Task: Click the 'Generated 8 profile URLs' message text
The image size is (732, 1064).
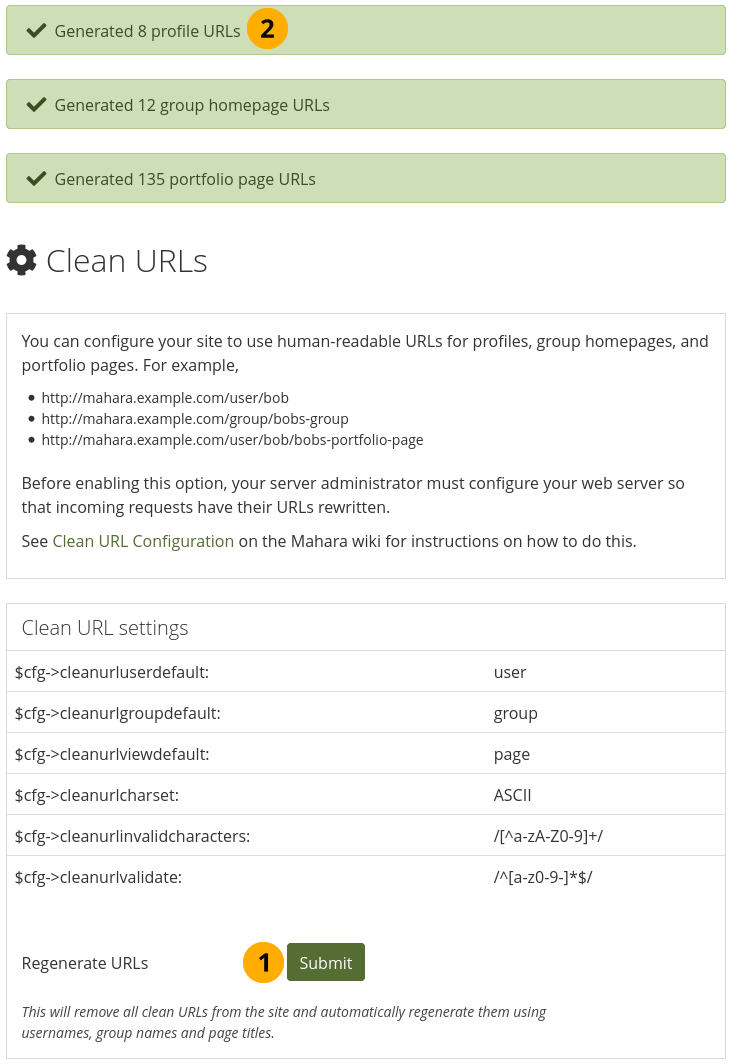Action: tap(147, 31)
